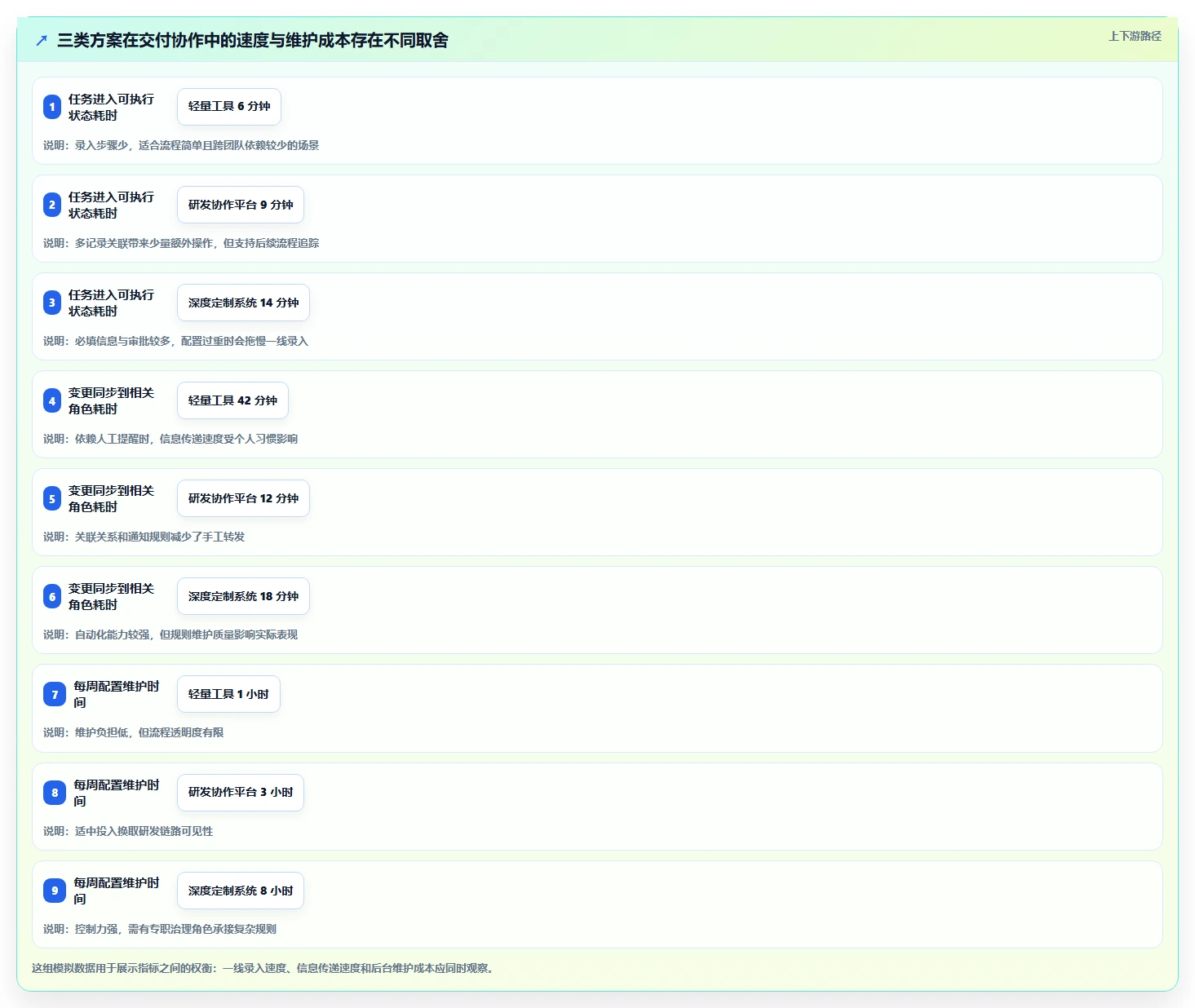Click the 轻量工具 1 小时 chip
Image resolution: width=1195 pixels, height=1008 pixels.
coord(228,694)
